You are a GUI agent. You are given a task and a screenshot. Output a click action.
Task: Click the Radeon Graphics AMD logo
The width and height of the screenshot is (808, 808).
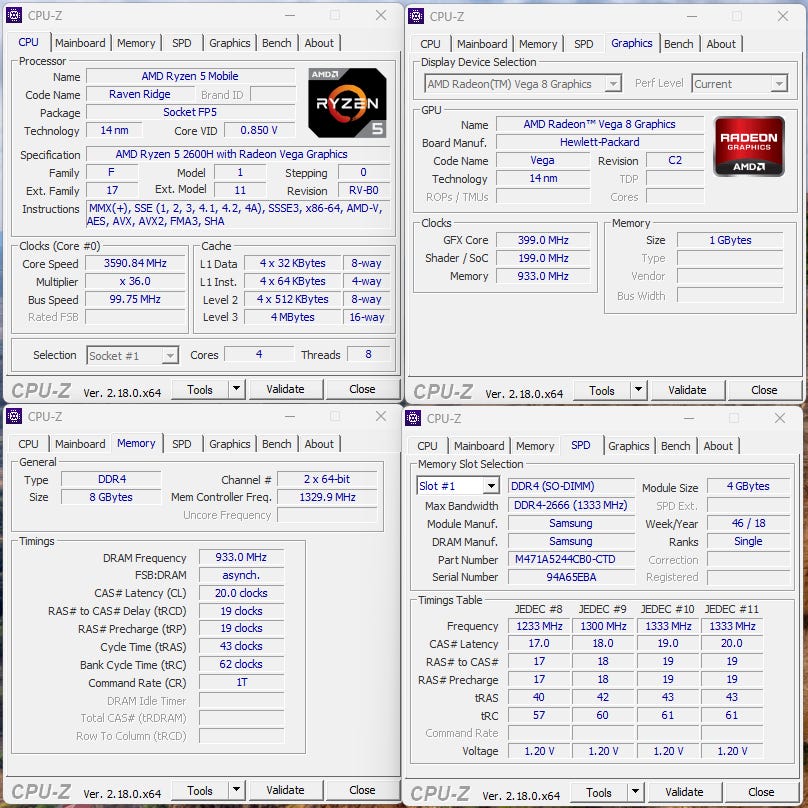pos(749,146)
